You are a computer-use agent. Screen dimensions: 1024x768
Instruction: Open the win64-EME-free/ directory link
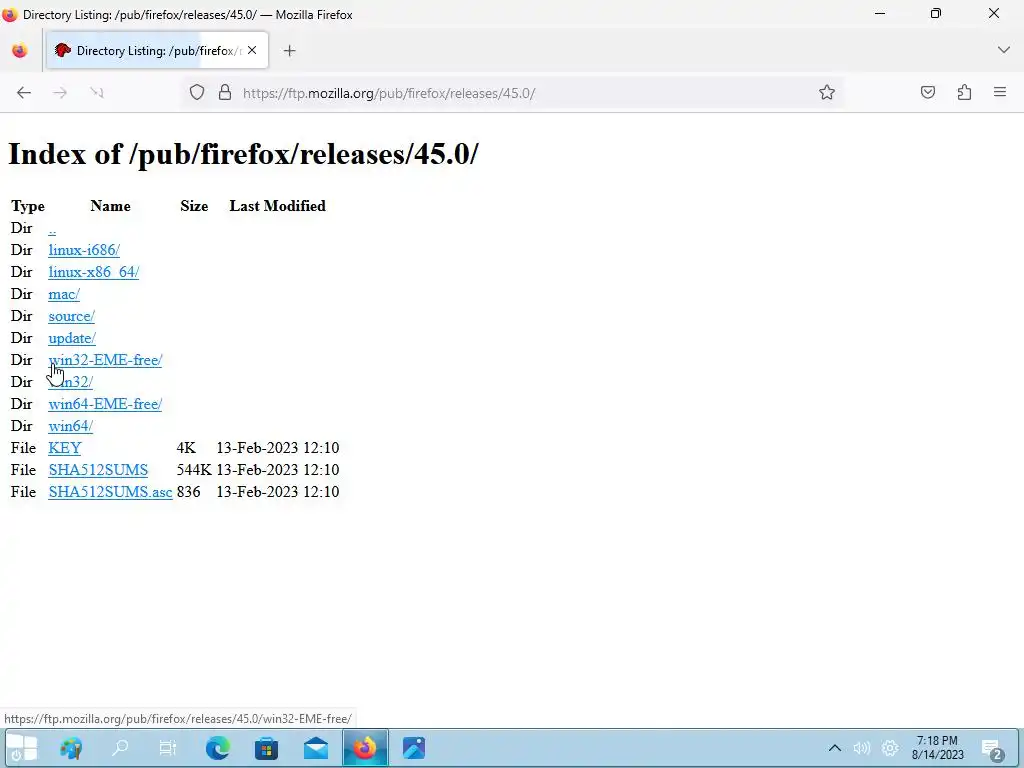pos(105,404)
